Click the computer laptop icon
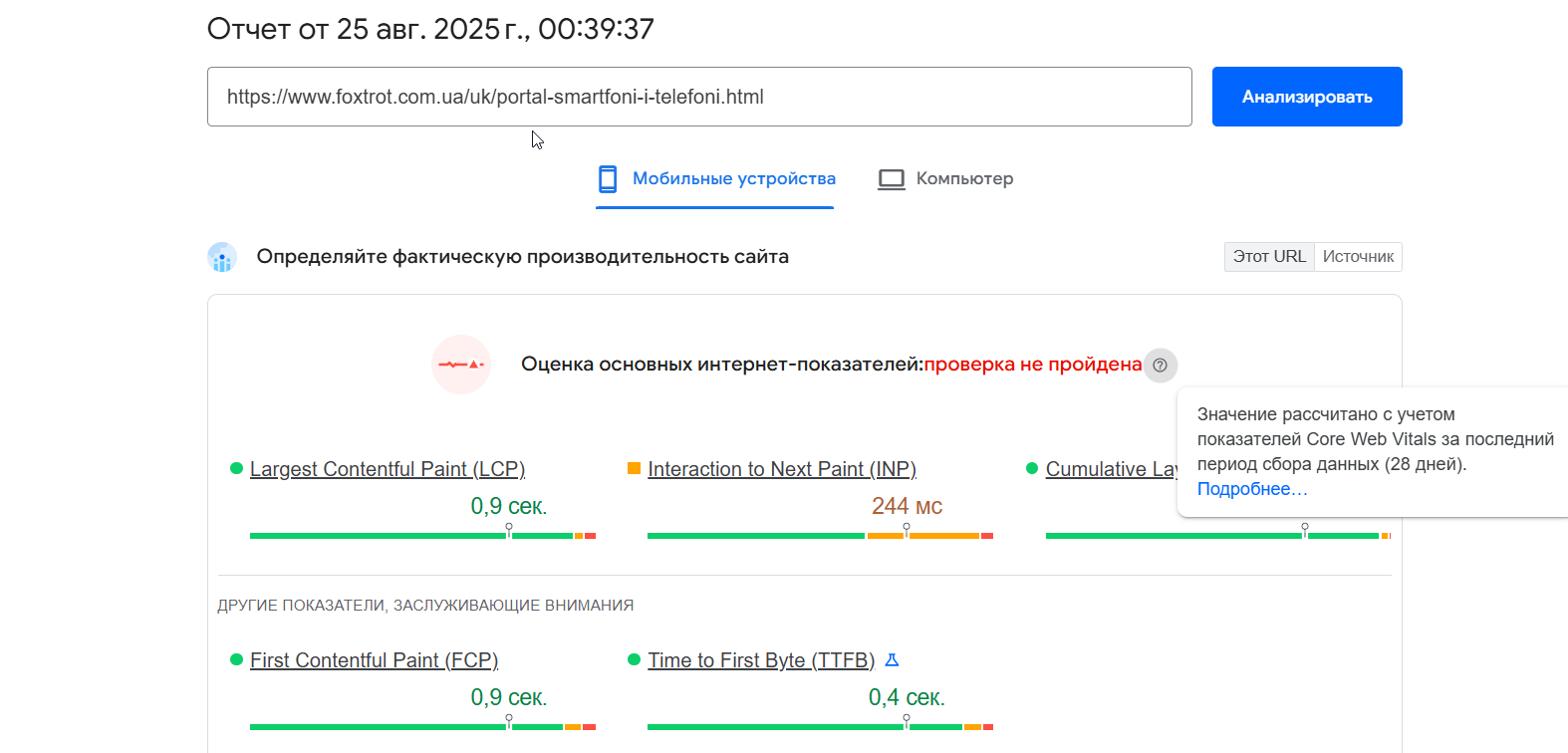The image size is (1568, 753). coord(892,179)
